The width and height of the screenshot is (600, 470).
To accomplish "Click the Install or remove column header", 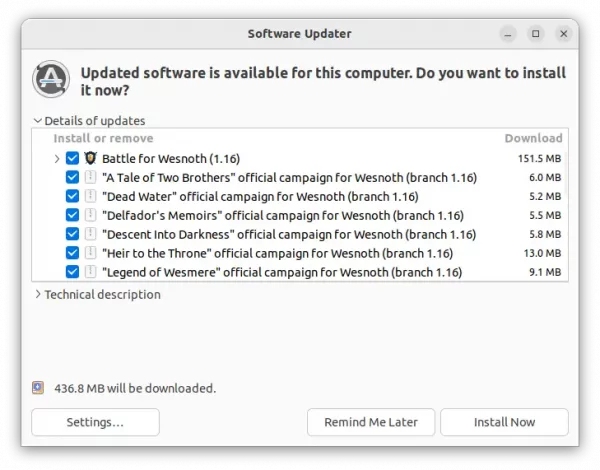I will (103, 138).
